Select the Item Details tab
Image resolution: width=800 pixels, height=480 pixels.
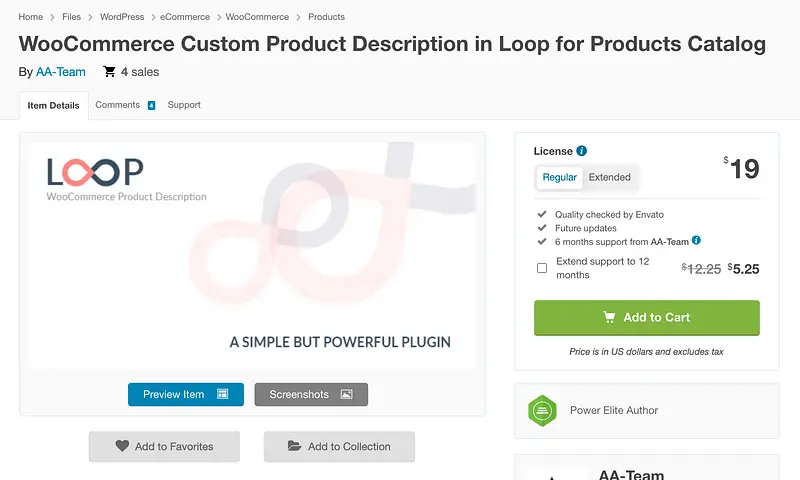pyautogui.click(x=53, y=105)
